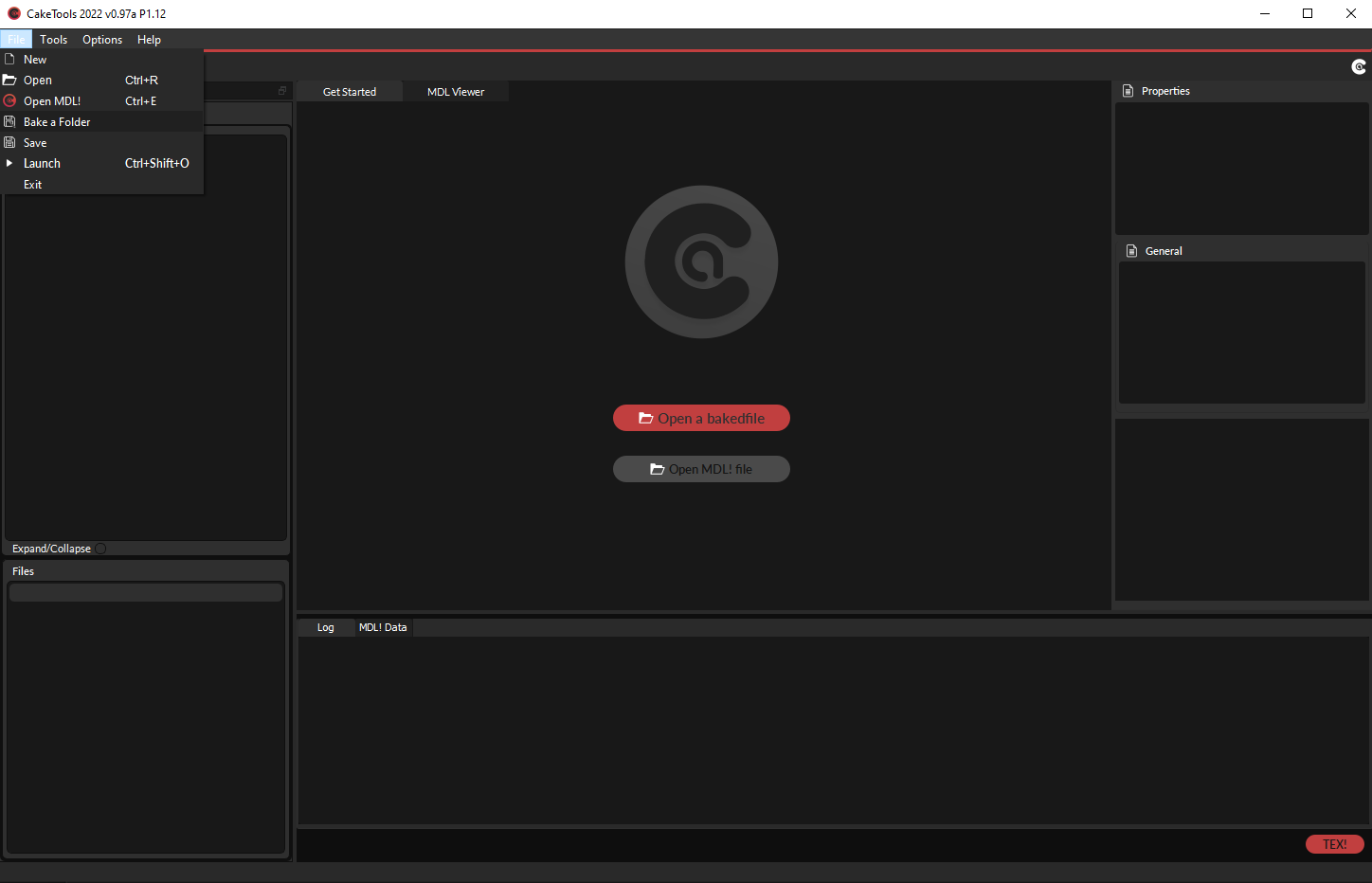This screenshot has height=883, width=1372.
Task: Select Open MDL! menu entry
Action: tap(102, 101)
